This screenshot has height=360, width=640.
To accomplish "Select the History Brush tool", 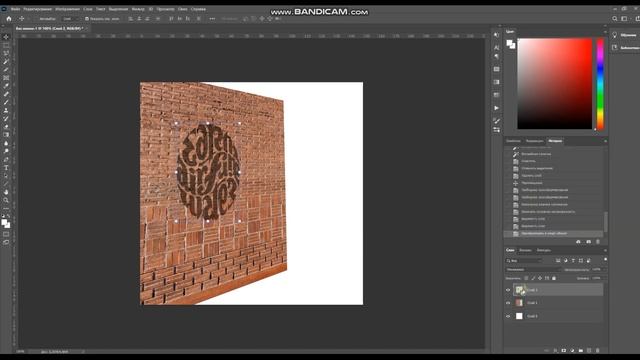I will [6, 118].
